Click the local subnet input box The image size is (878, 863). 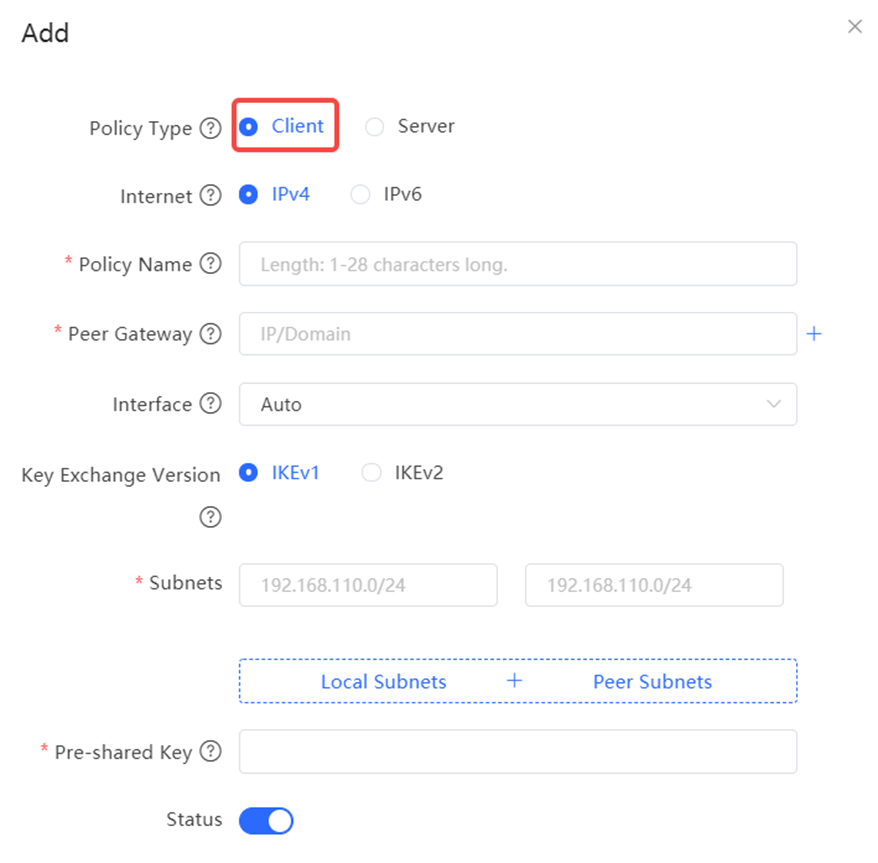point(368,585)
